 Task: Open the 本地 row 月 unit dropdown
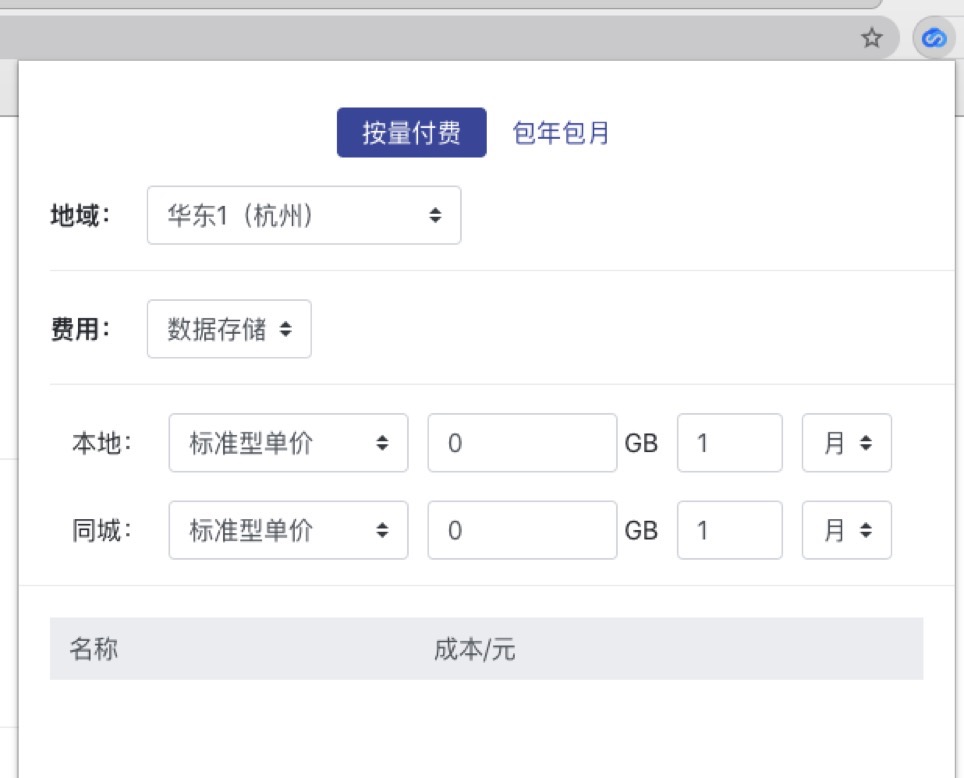(847, 443)
